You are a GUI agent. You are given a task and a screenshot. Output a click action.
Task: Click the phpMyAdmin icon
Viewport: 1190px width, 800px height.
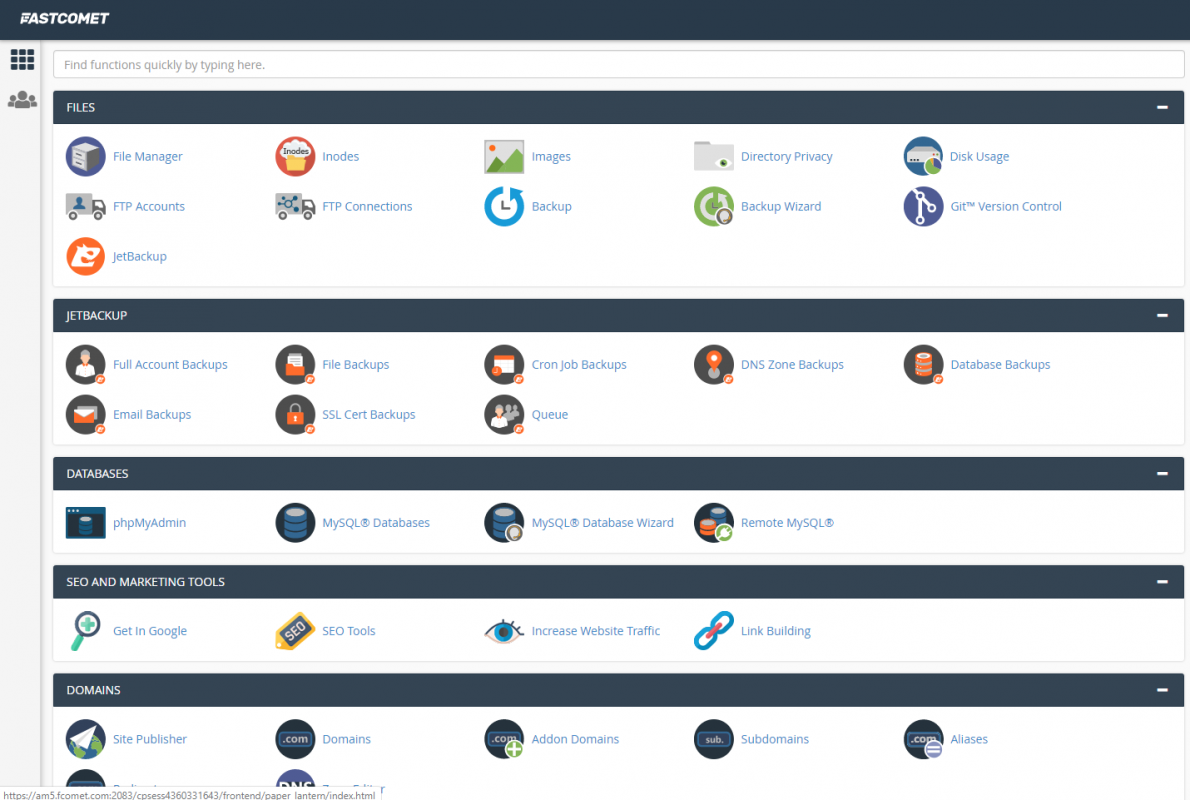point(85,523)
